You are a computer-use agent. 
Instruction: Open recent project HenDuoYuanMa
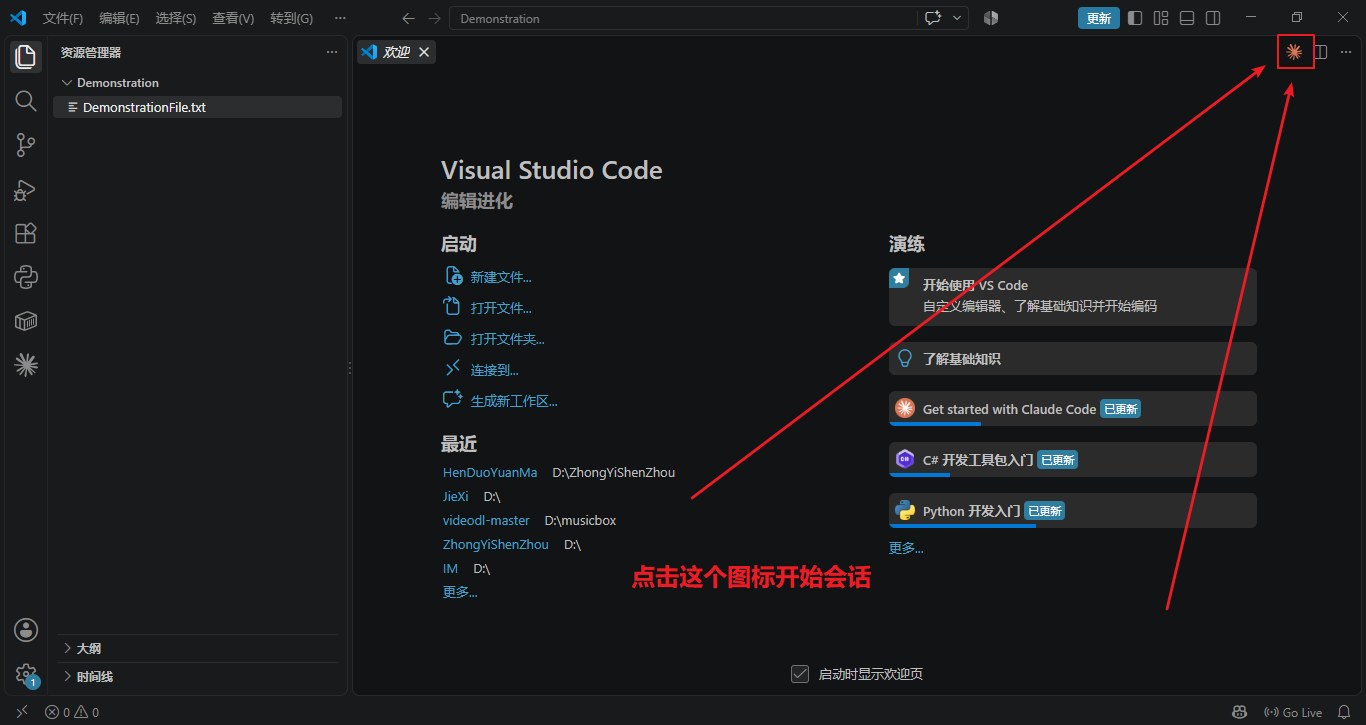[490, 472]
